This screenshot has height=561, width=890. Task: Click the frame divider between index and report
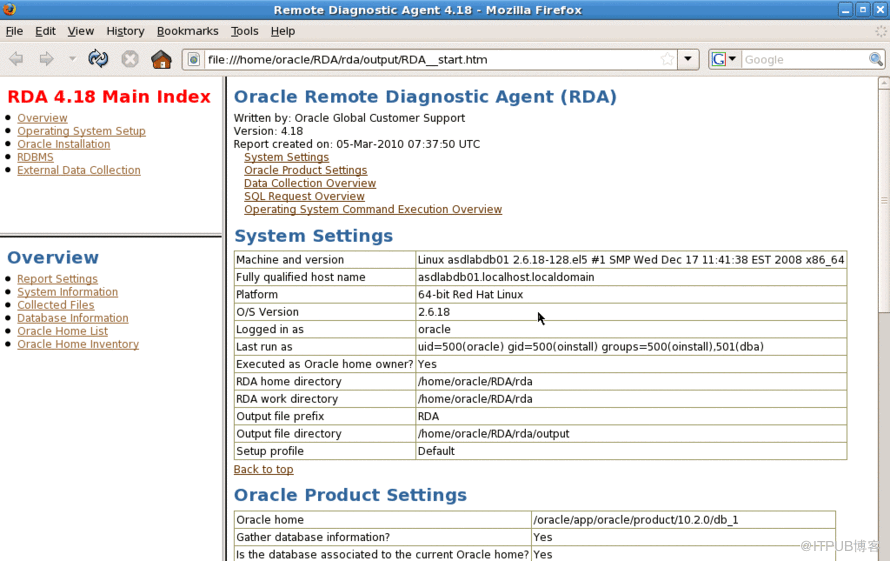pyautogui.click(x=225, y=318)
